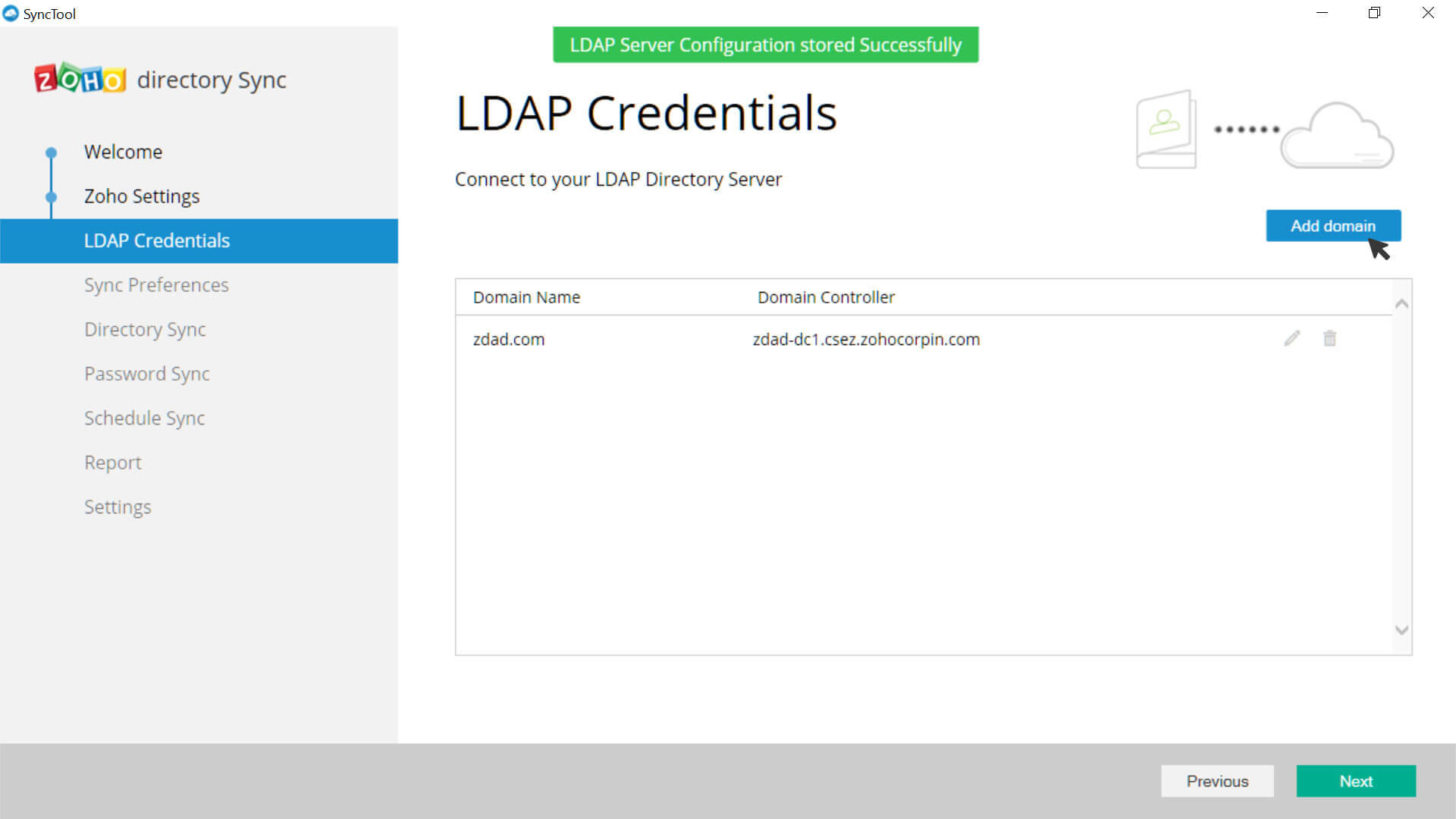Screen dimensions: 1456x819
Task: Click the directory book illustration icon
Action: point(1166,130)
